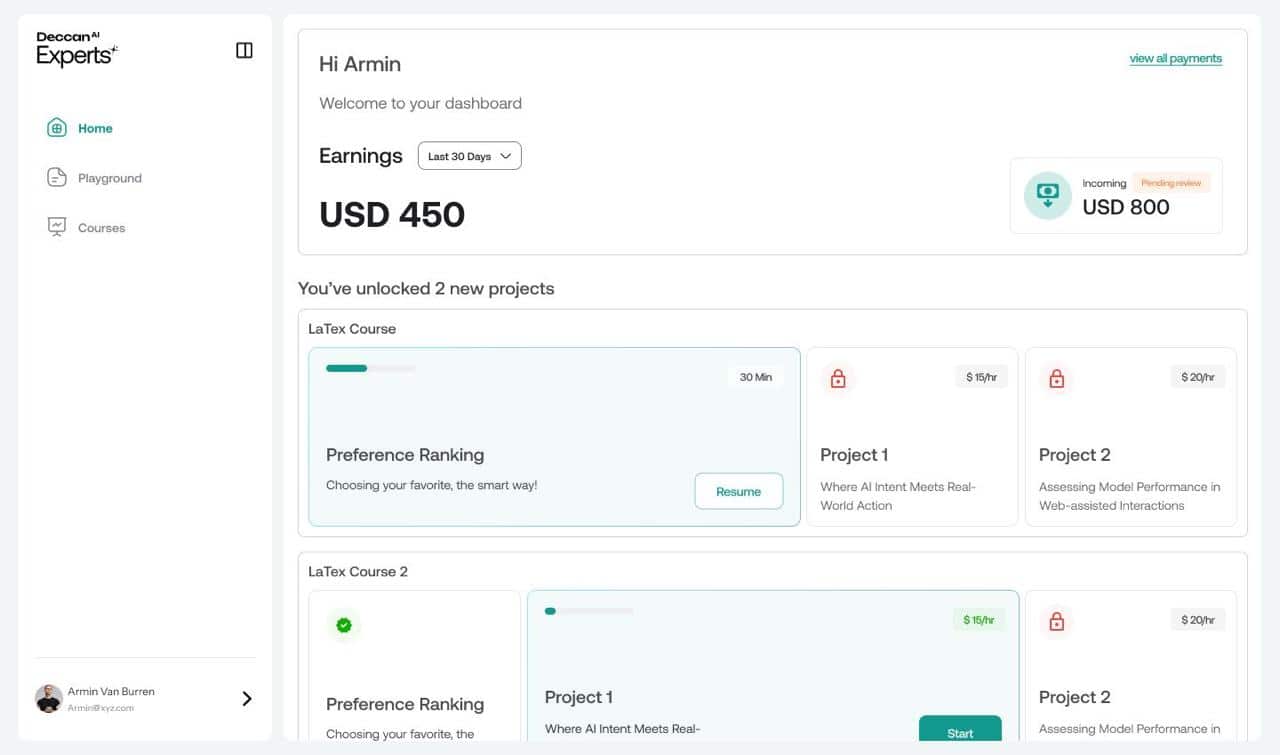Click the green completed checkmark badge in LaTex Course 2
1280x755 pixels.
[x=344, y=625]
